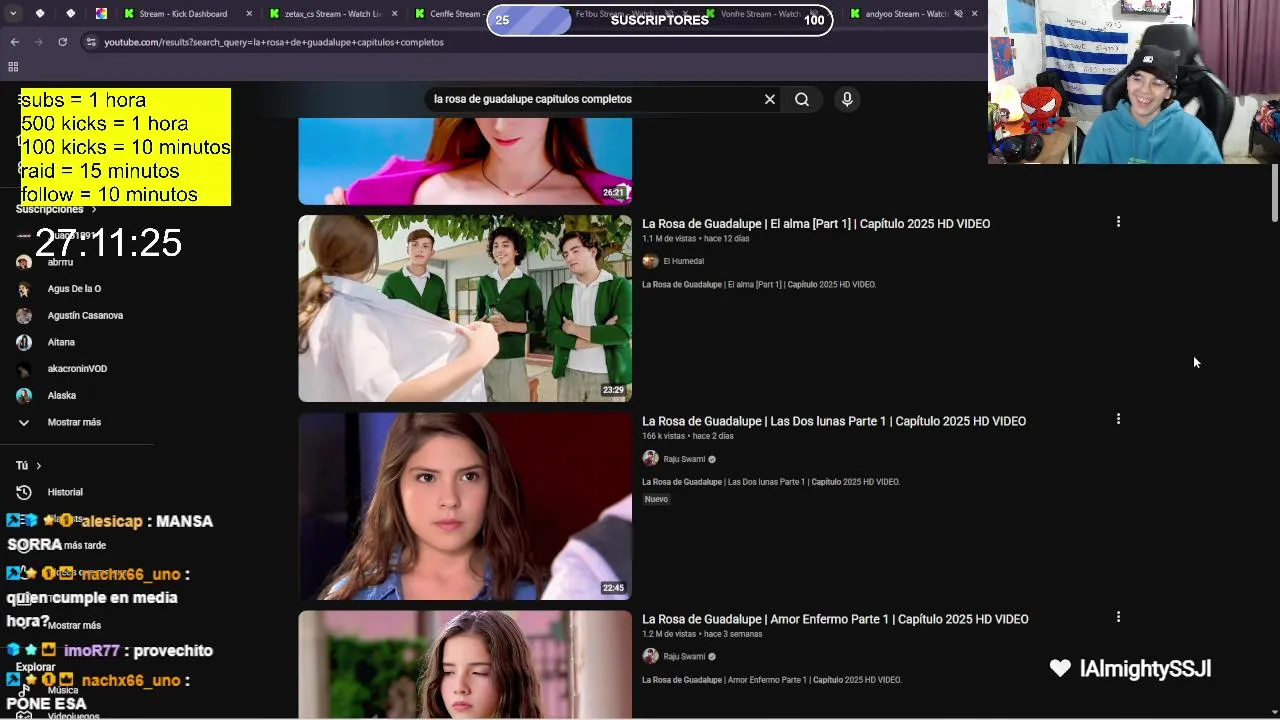The image size is (1280, 720).
Task: Open El alma Part 1 video title
Action: tap(816, 223)
